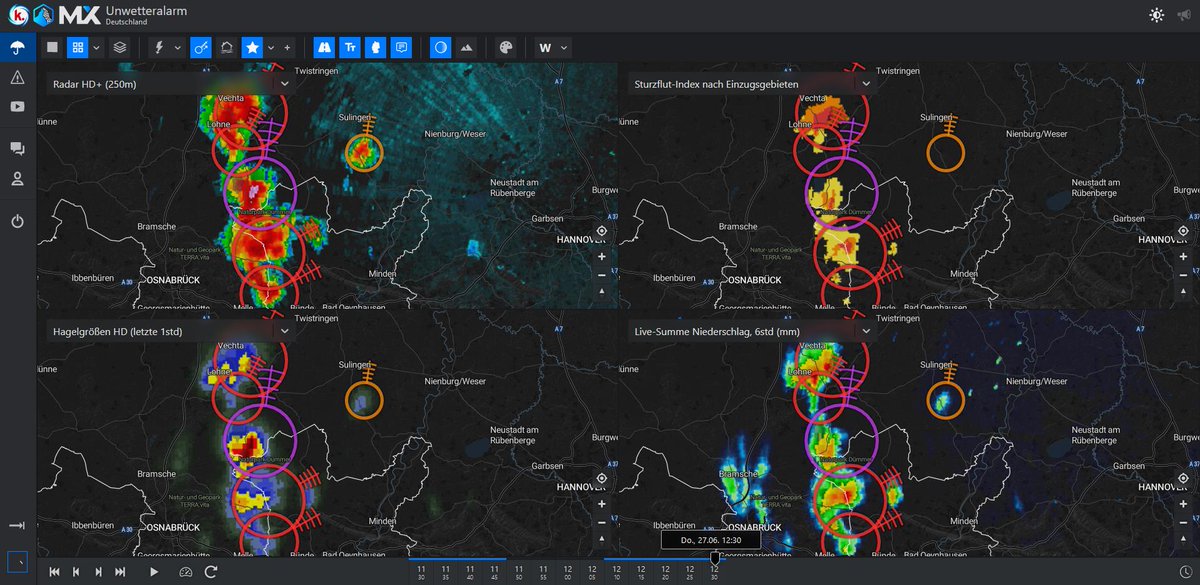Expand the map layout dropdown arrow
This screenshot has width=1200, height=585.
[x=97, y=46]
